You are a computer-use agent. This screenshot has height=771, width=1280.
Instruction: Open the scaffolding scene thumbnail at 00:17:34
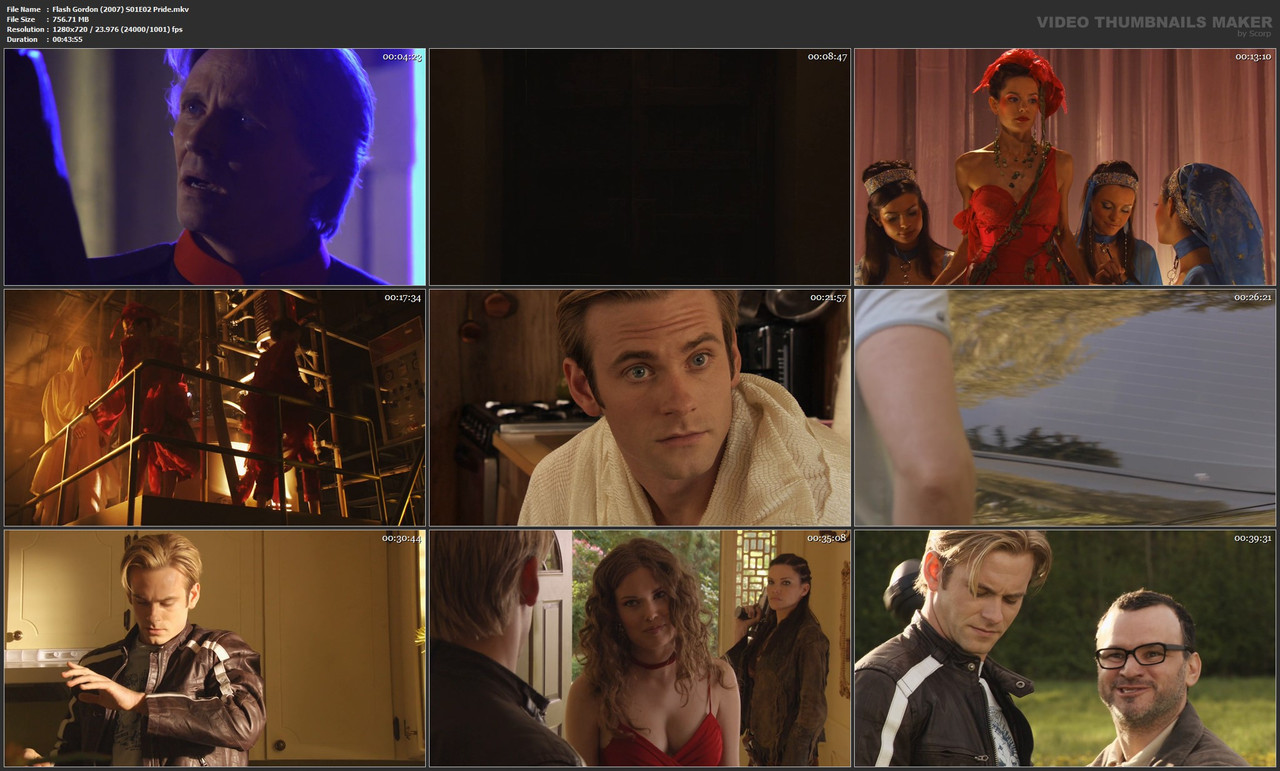pos(215,408)
